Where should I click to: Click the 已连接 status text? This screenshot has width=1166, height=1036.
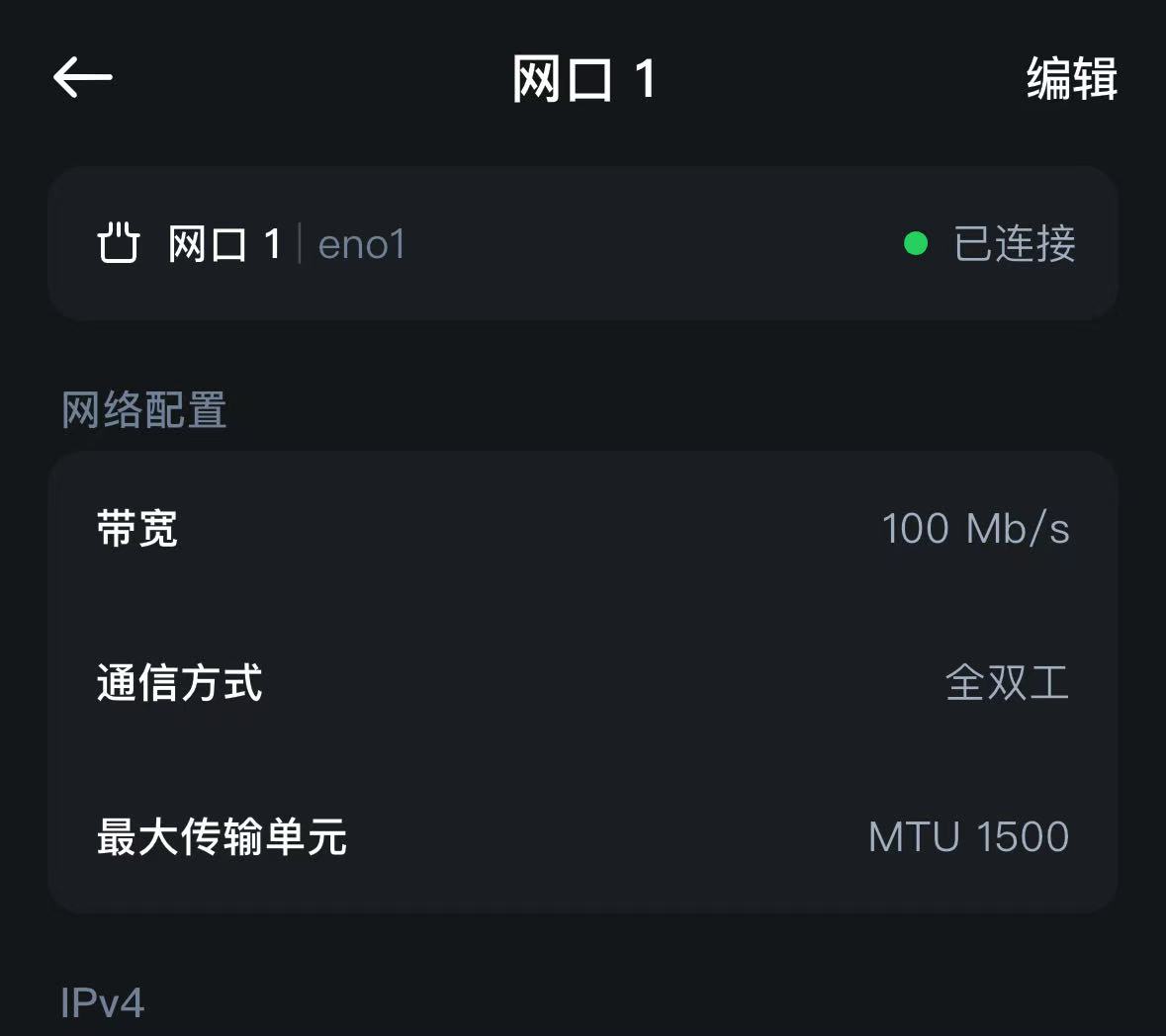click(x=1014, y=244)
